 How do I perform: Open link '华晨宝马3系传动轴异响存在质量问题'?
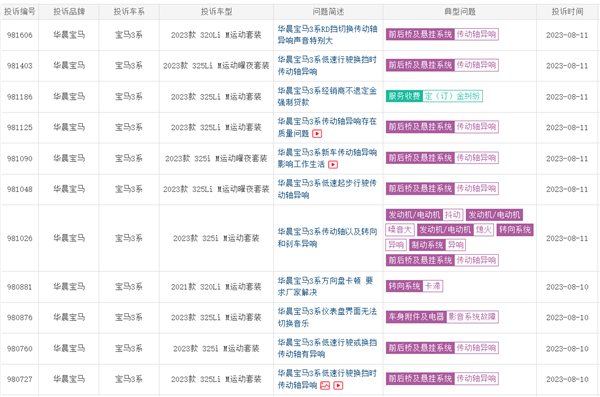(327, 127)
